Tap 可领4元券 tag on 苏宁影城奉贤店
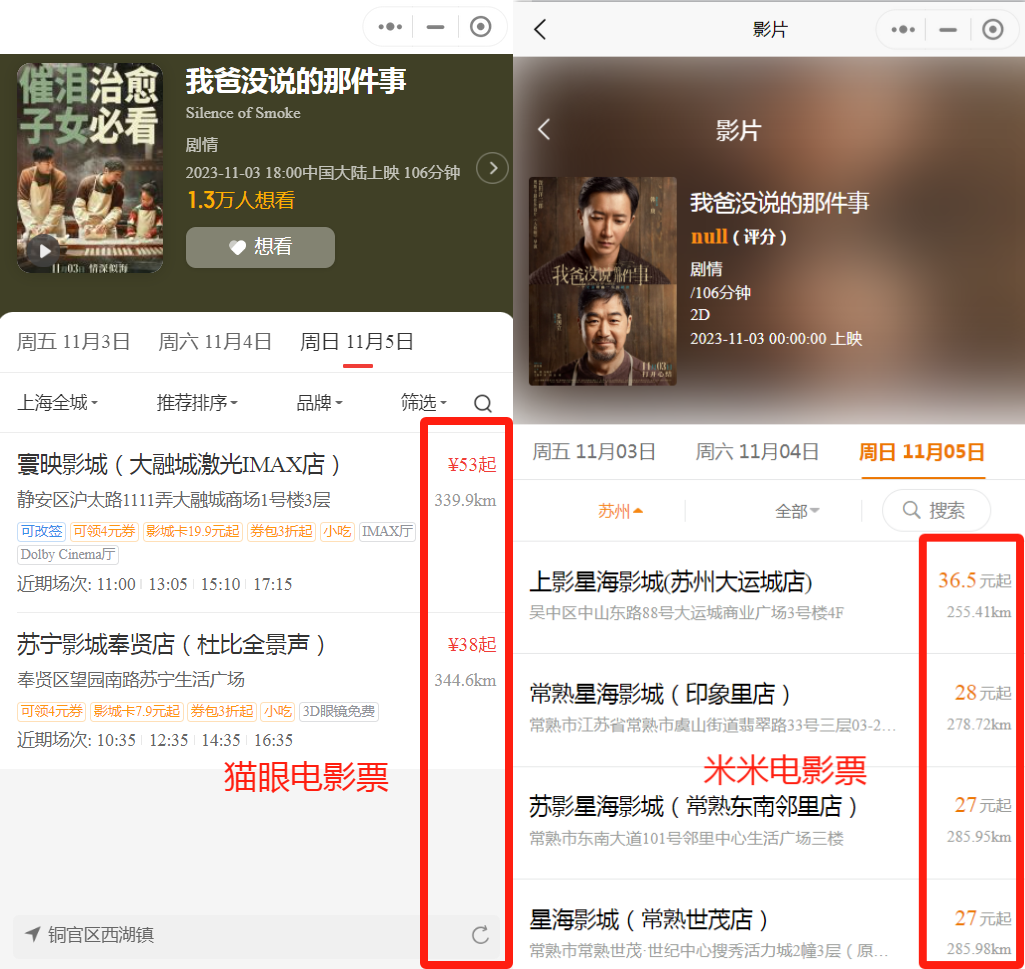The image size is (1025, 969). click(x=52, y=711)
